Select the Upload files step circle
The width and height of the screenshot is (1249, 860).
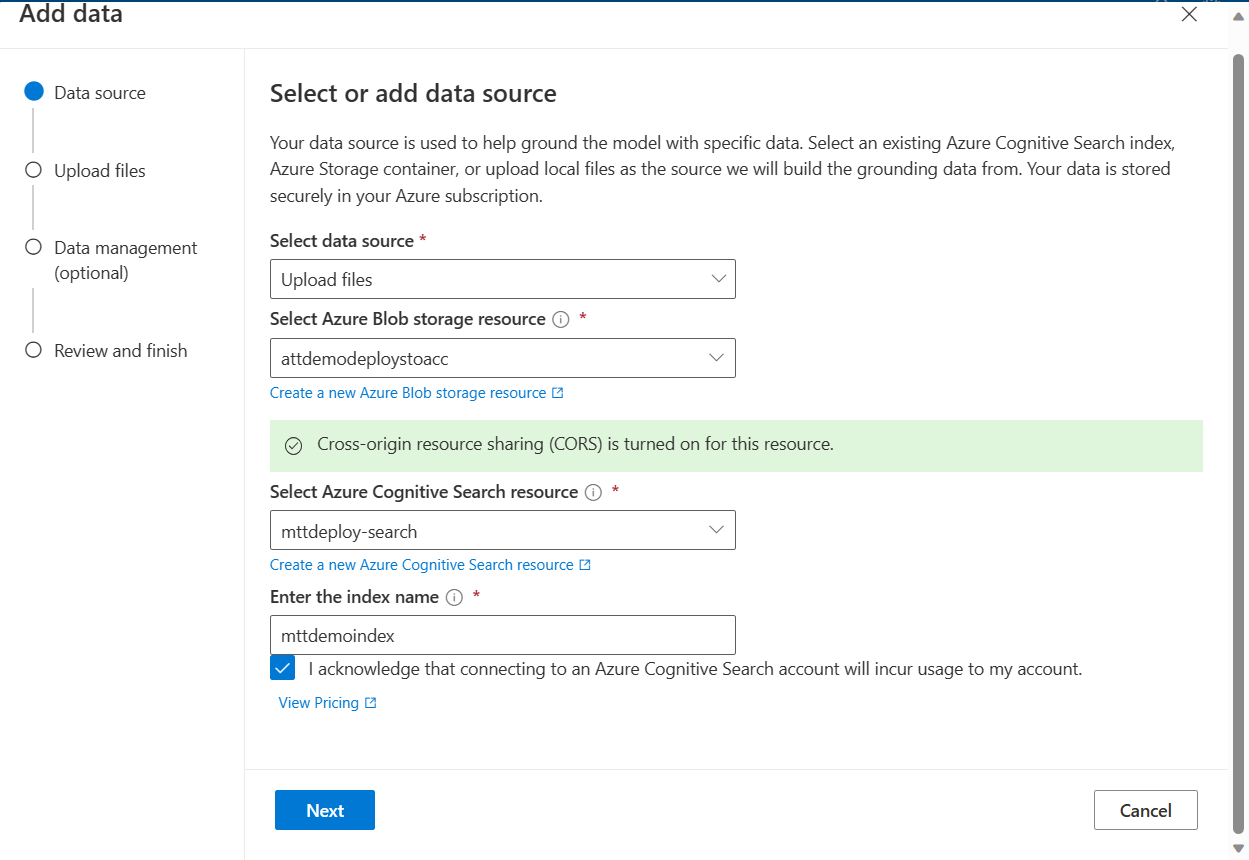pyautogui.click(x=34, y=170)
